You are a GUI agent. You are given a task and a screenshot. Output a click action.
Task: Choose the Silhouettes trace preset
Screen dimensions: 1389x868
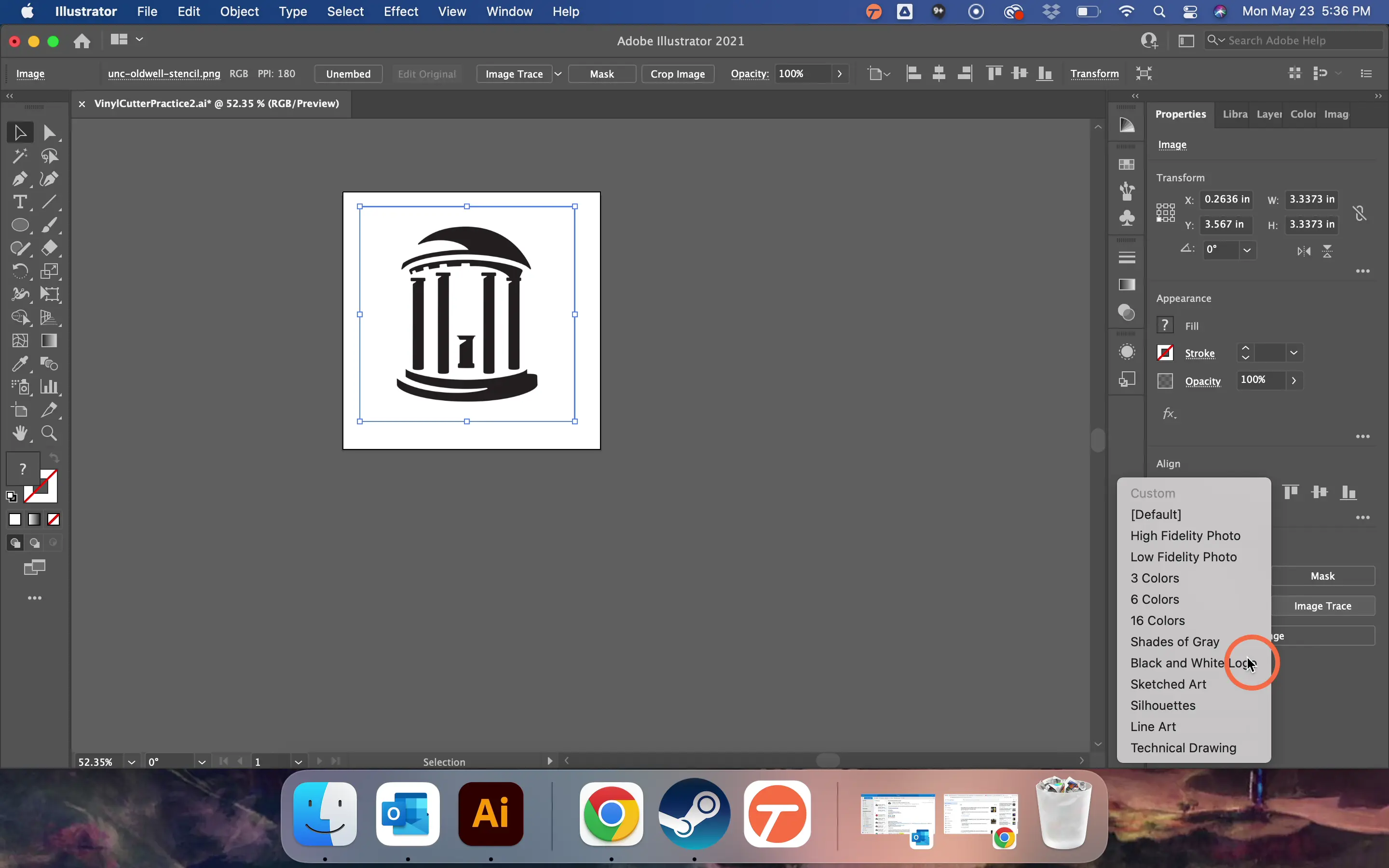[1194, 705]
